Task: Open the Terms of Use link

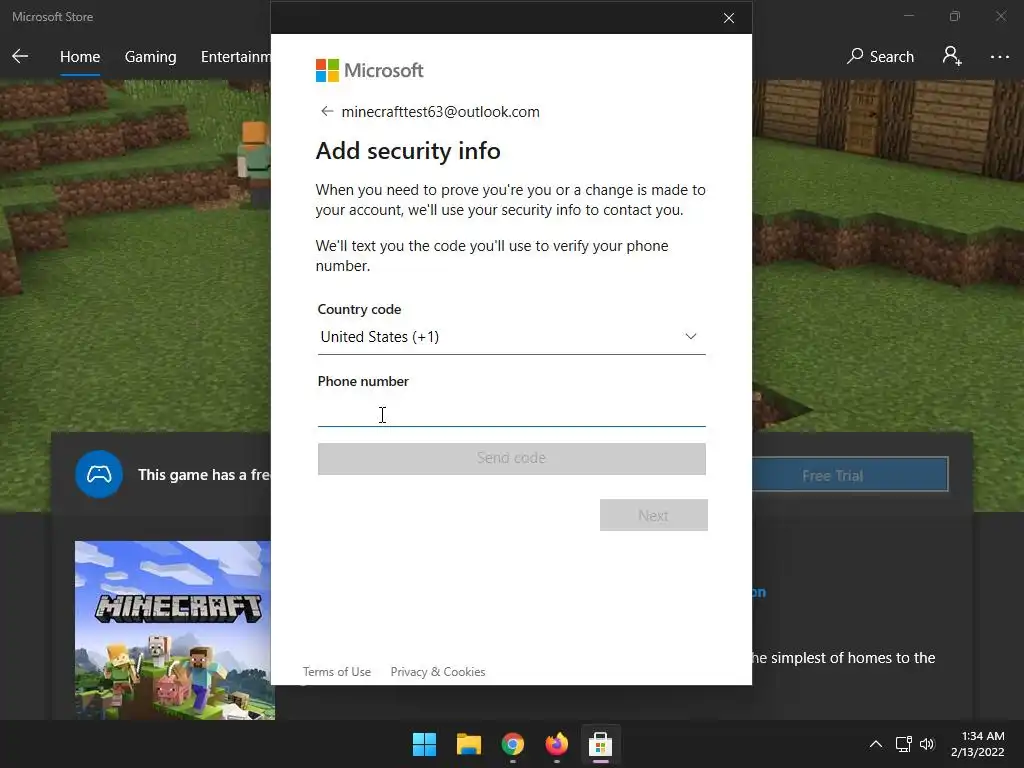Action: 336,671
